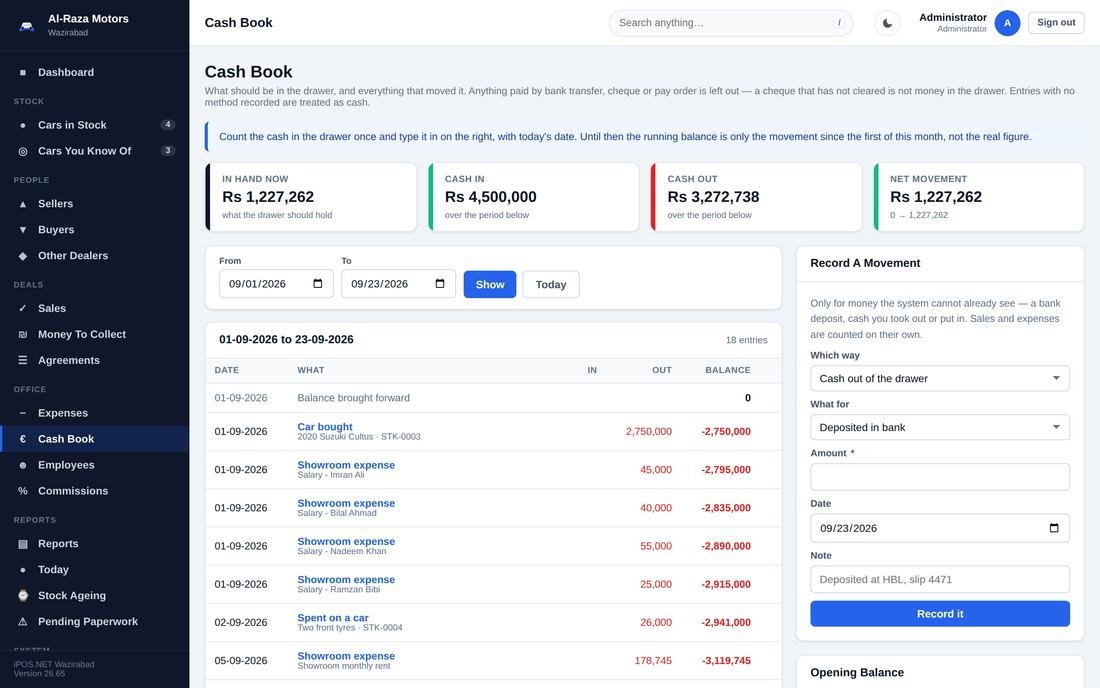Click the Show button
Image resolution: width=1100 pixels, height=688 pixels.
[x=490, y=284]
